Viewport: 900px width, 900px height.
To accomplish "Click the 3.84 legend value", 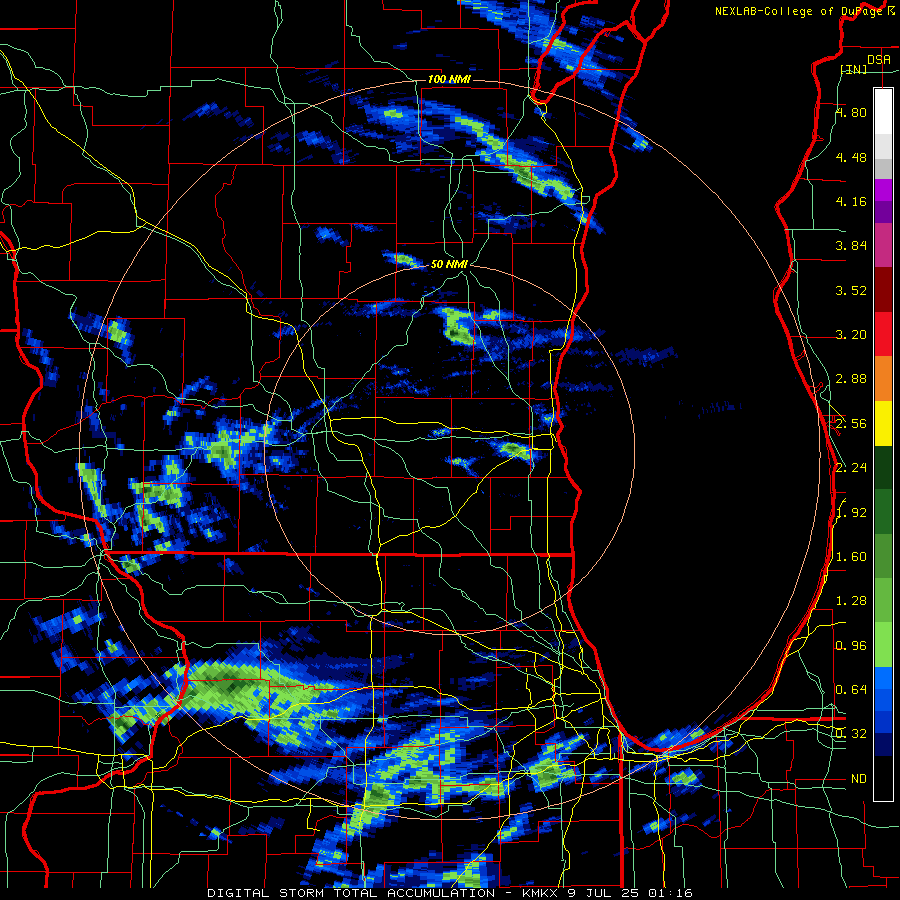I will 851,246.
